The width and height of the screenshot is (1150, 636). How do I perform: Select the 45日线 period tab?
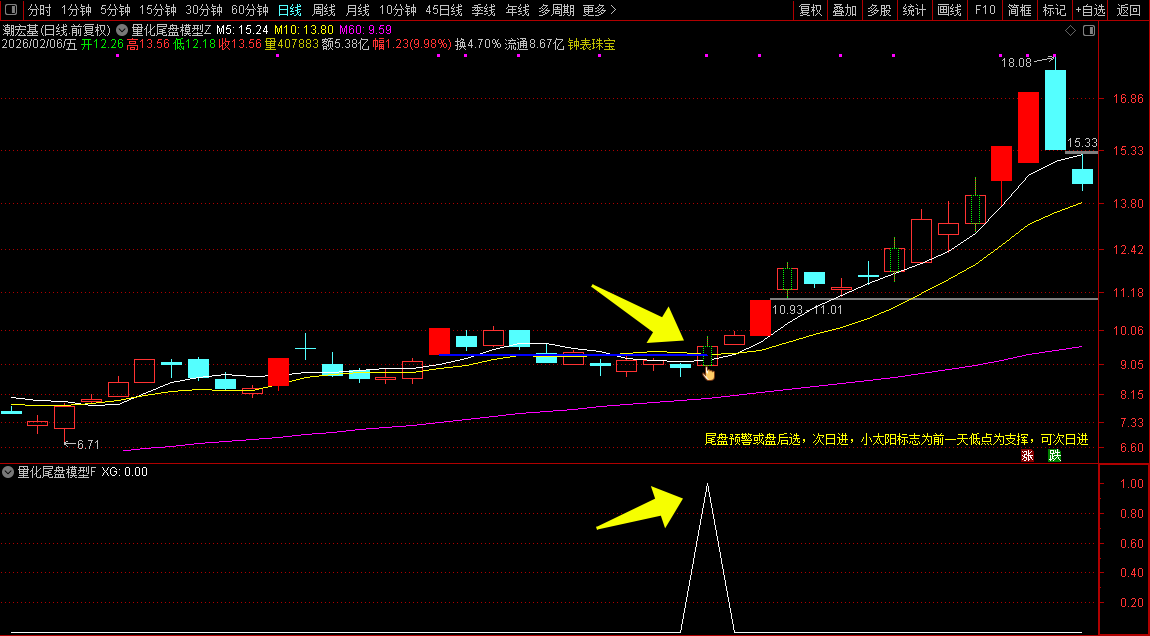coord(444,10)
